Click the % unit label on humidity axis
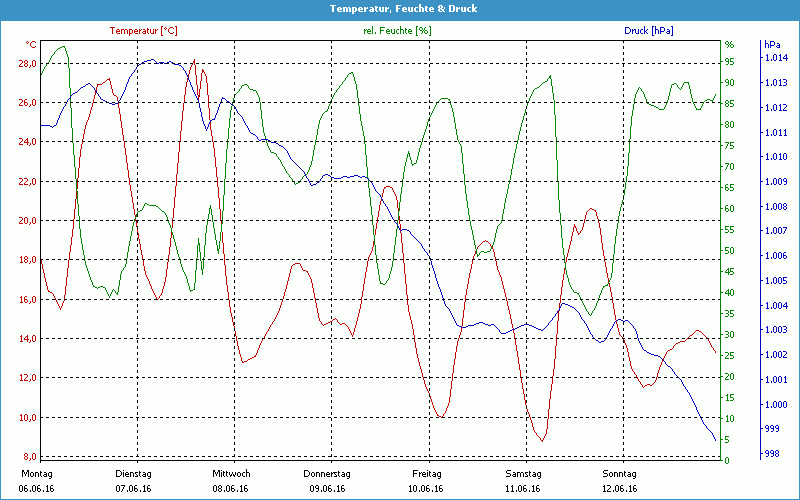 click(730, 44)
